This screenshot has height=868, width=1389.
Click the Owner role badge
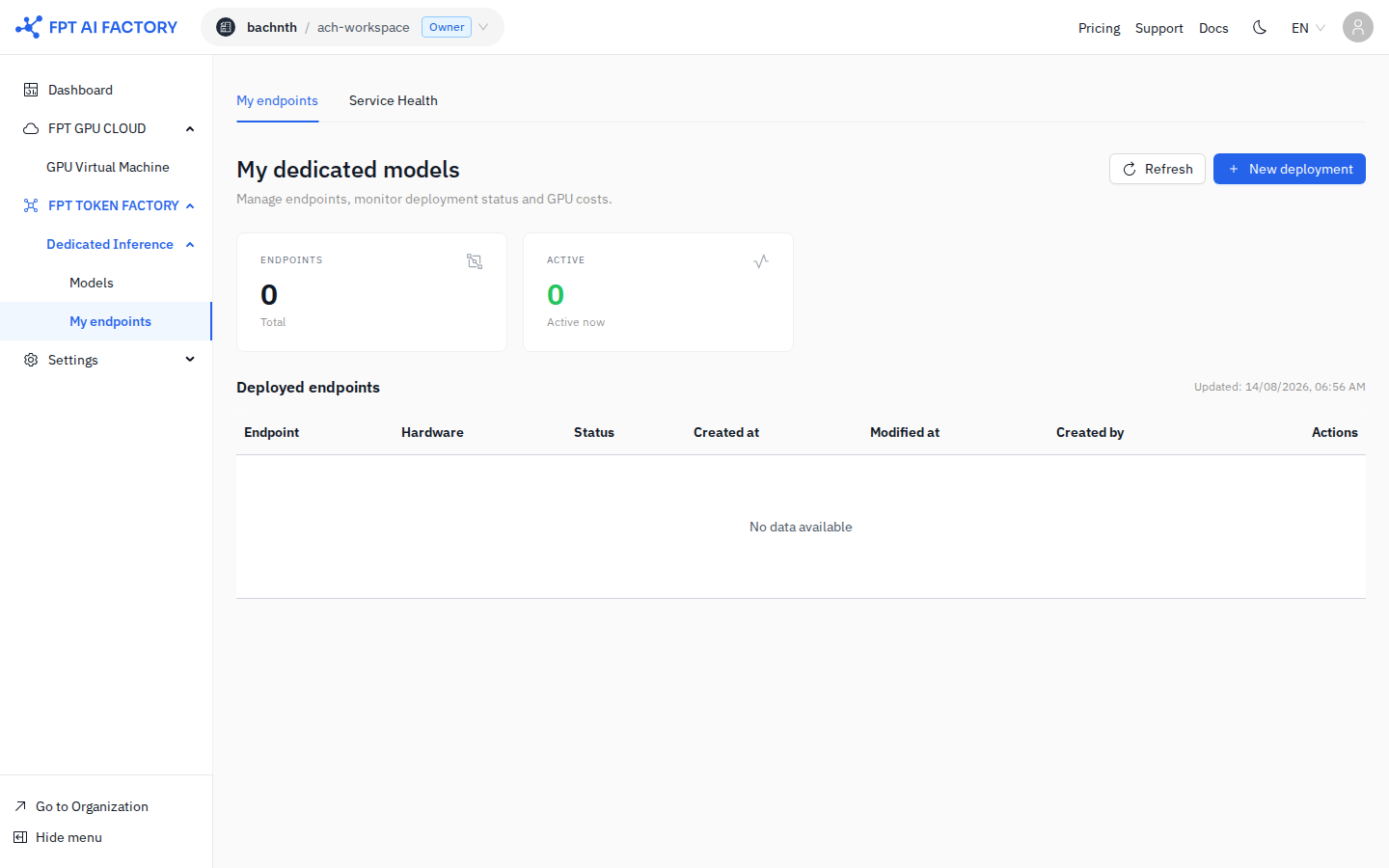[x=447, y=27]
